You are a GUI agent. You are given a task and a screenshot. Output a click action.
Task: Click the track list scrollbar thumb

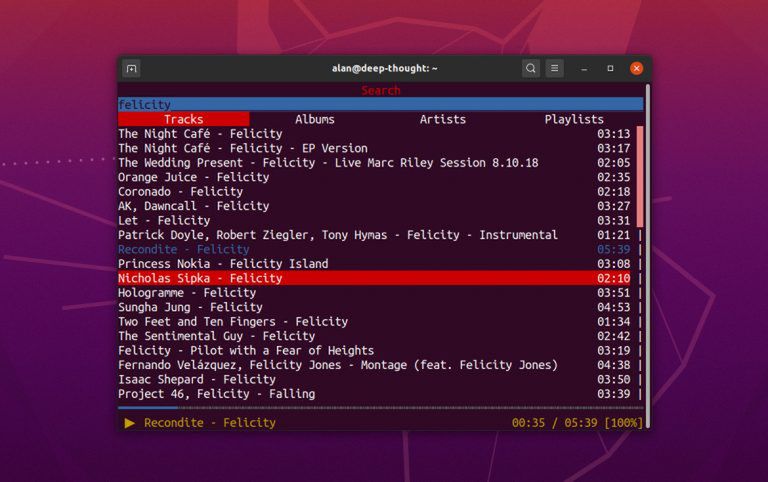(640, 176)
